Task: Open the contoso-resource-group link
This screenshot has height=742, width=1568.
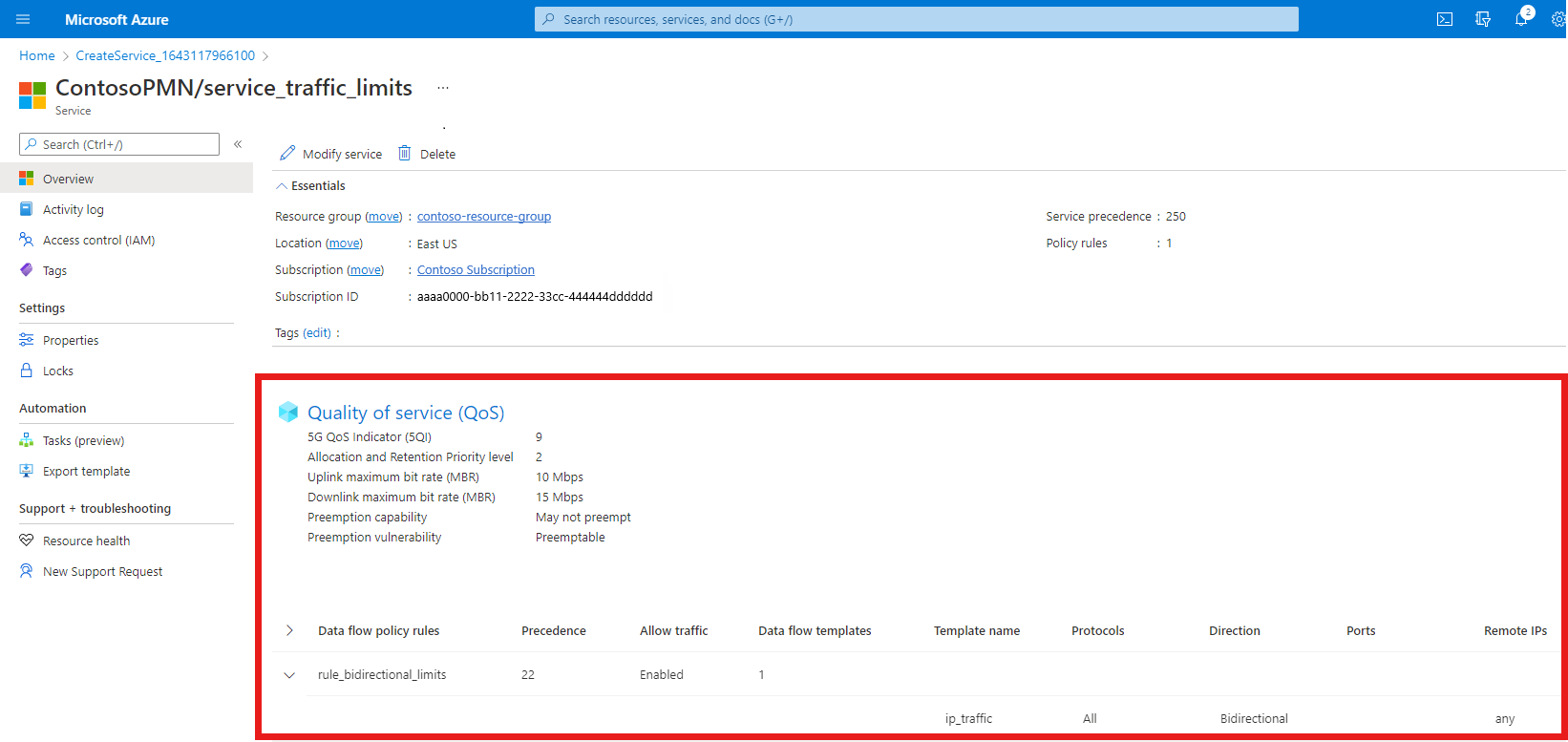Action: pos(483,217)
